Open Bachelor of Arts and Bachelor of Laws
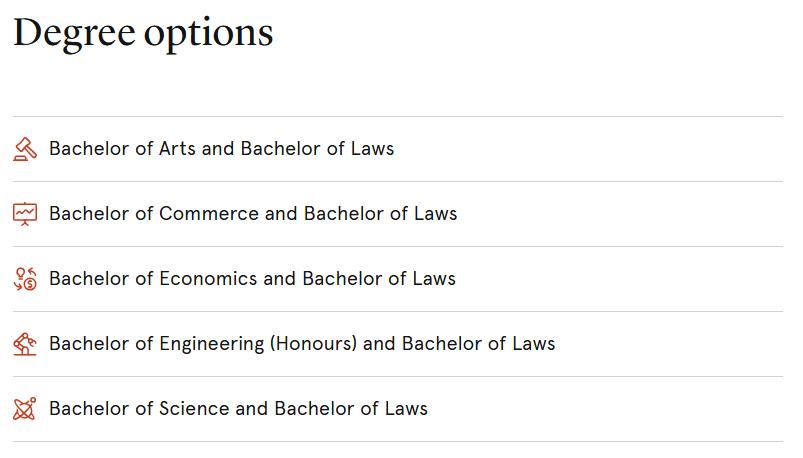The width and height of the screenshot is (803, 458). [221, 149]
